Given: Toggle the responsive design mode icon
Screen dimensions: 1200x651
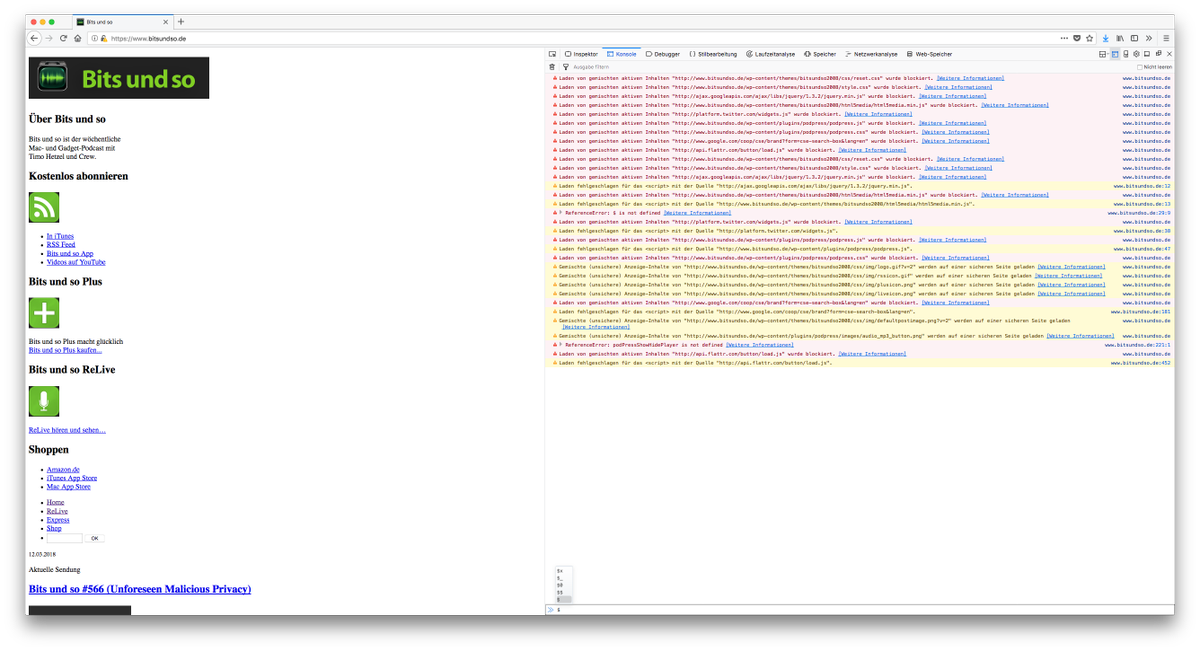Looking at the screenshot, I should tap(1126, 53).
